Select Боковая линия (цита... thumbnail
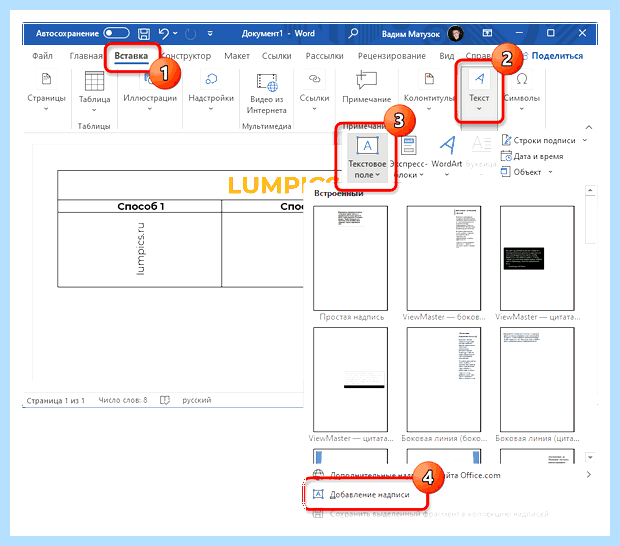 point(537,379)
